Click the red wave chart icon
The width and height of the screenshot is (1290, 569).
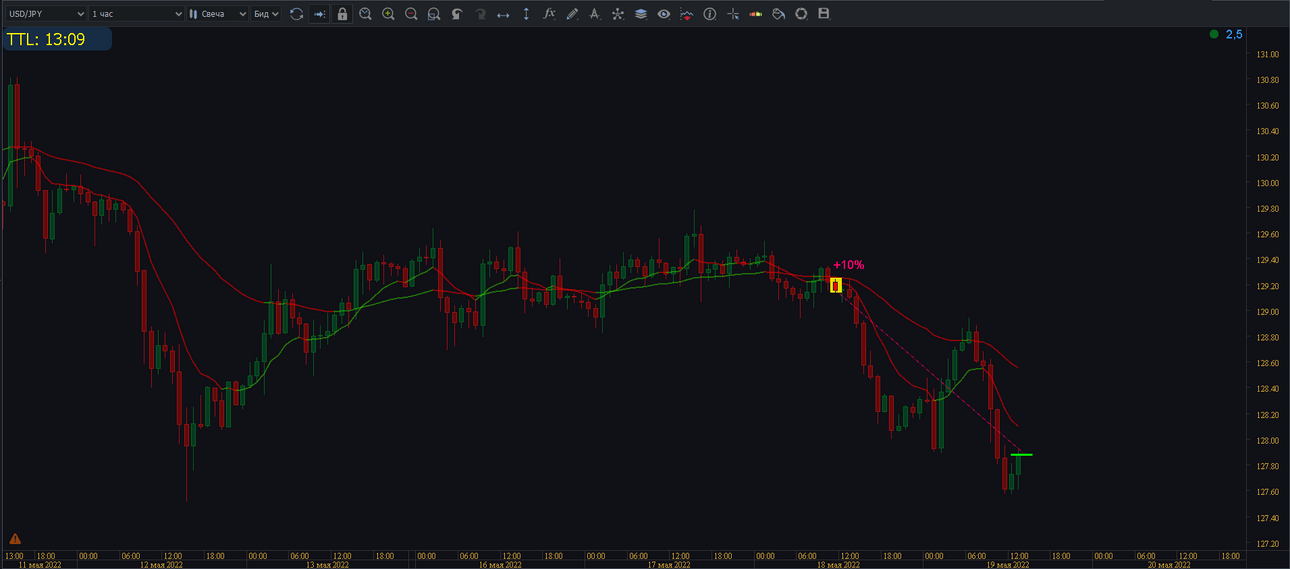(686, 14)
